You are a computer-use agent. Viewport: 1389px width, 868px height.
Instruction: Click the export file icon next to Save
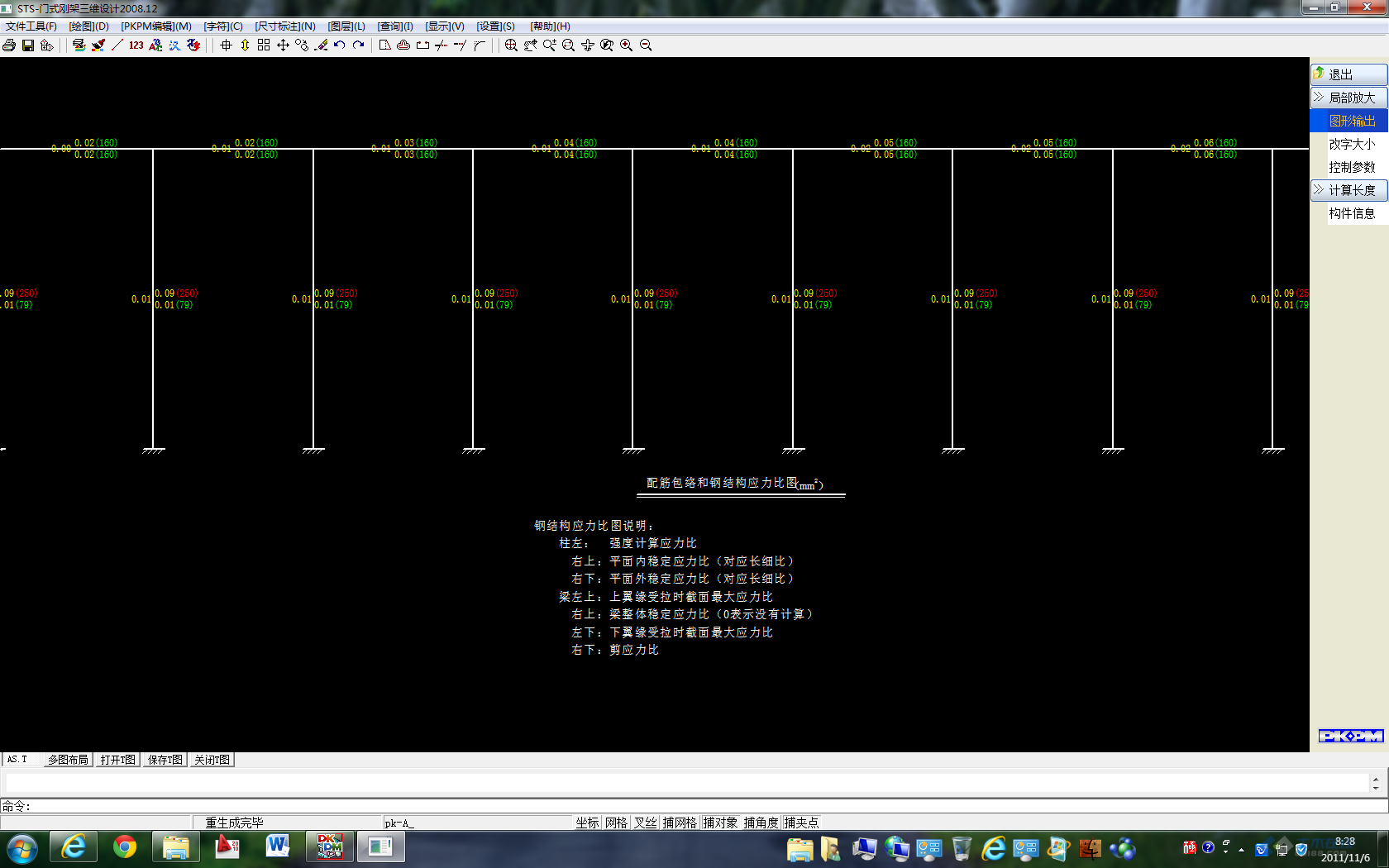(x=47, y=45)
